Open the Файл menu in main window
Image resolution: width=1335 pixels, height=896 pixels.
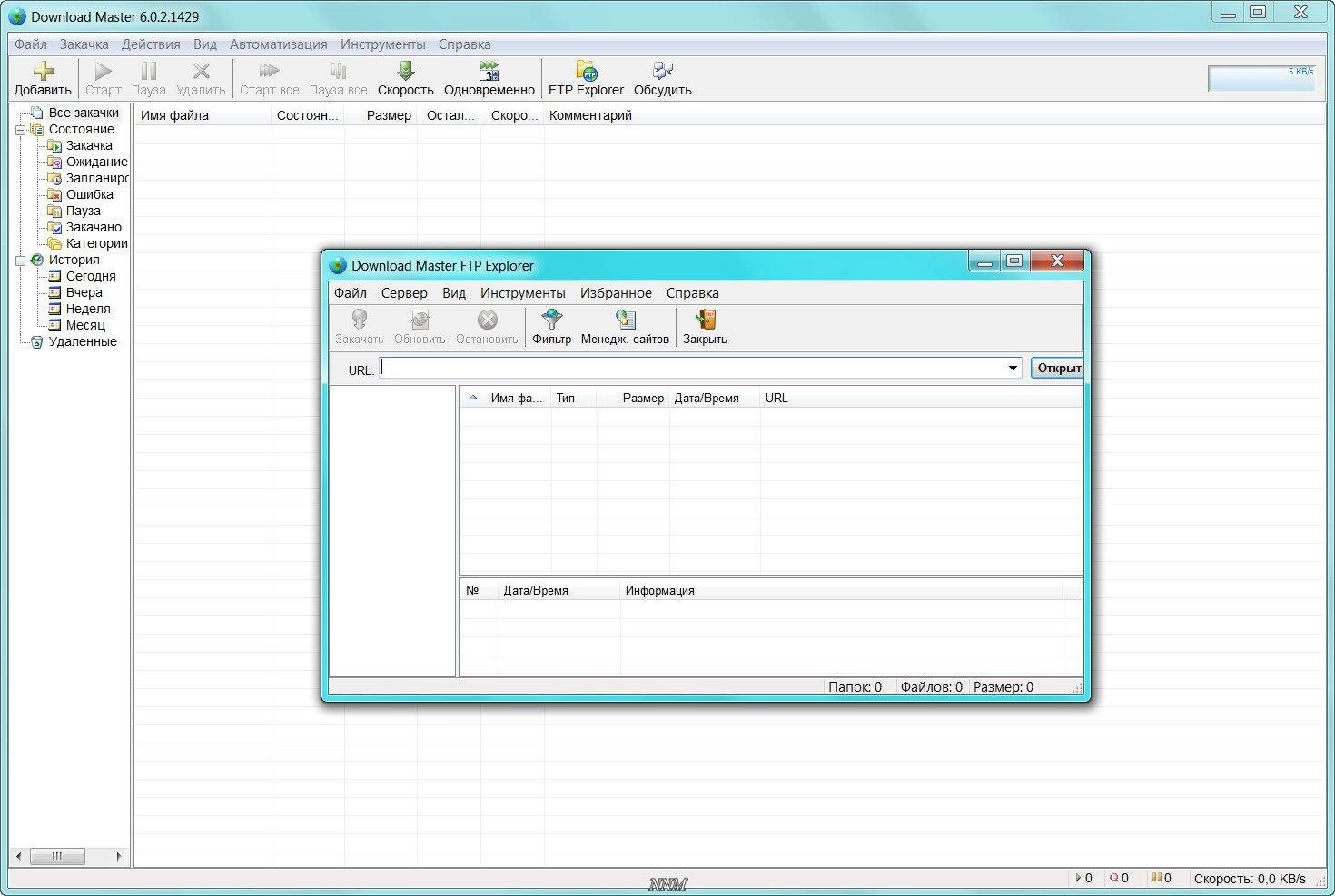(31, 44)
